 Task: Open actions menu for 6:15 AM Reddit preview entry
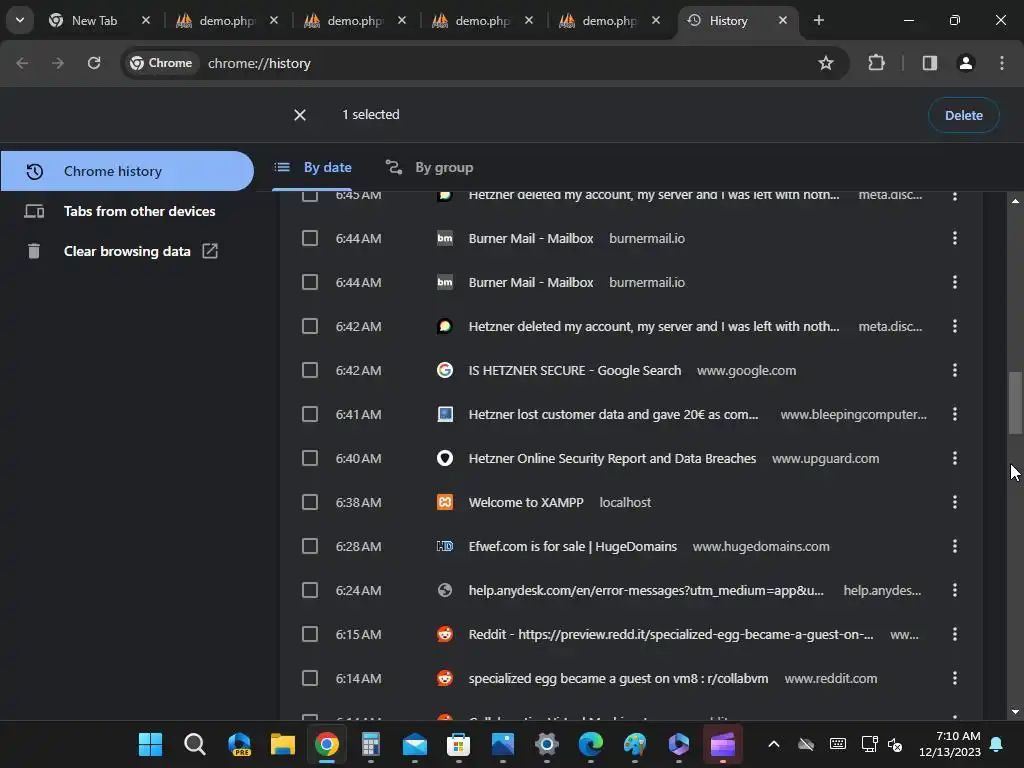(x=955, y=634)
